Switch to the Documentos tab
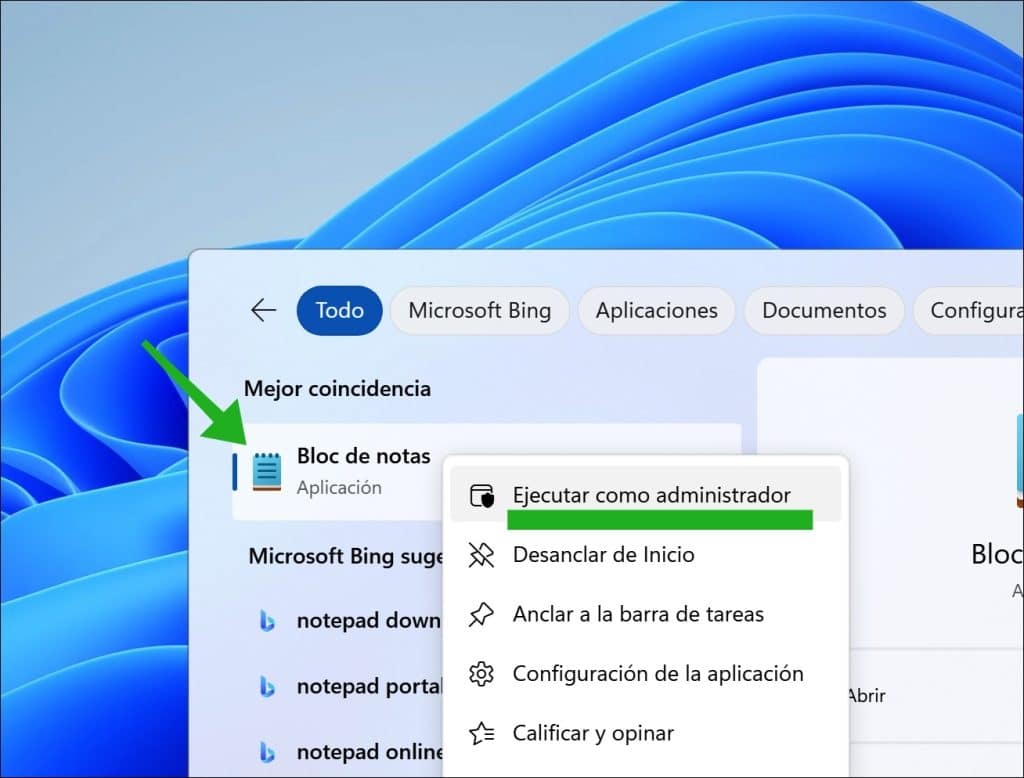The image size is (1024, 778). [824, 310]
